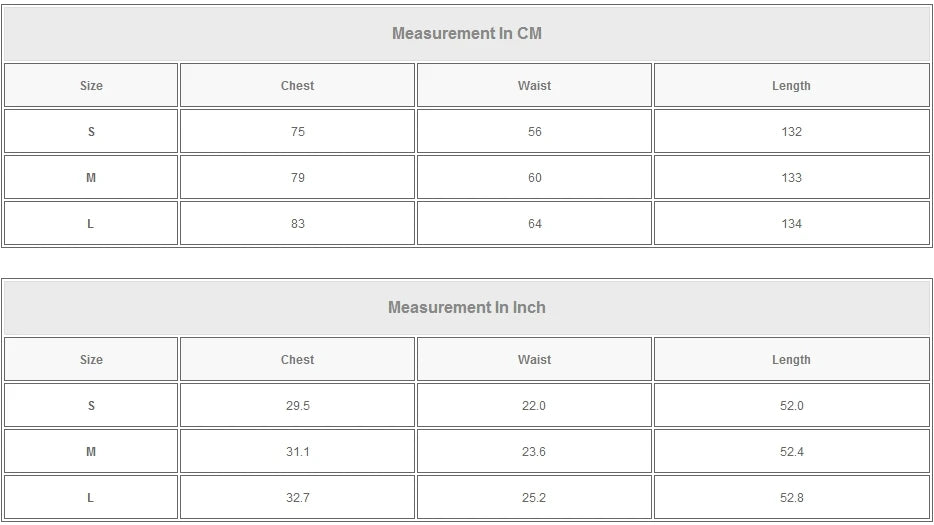Select the chest value 75 cell

[297, 132]
